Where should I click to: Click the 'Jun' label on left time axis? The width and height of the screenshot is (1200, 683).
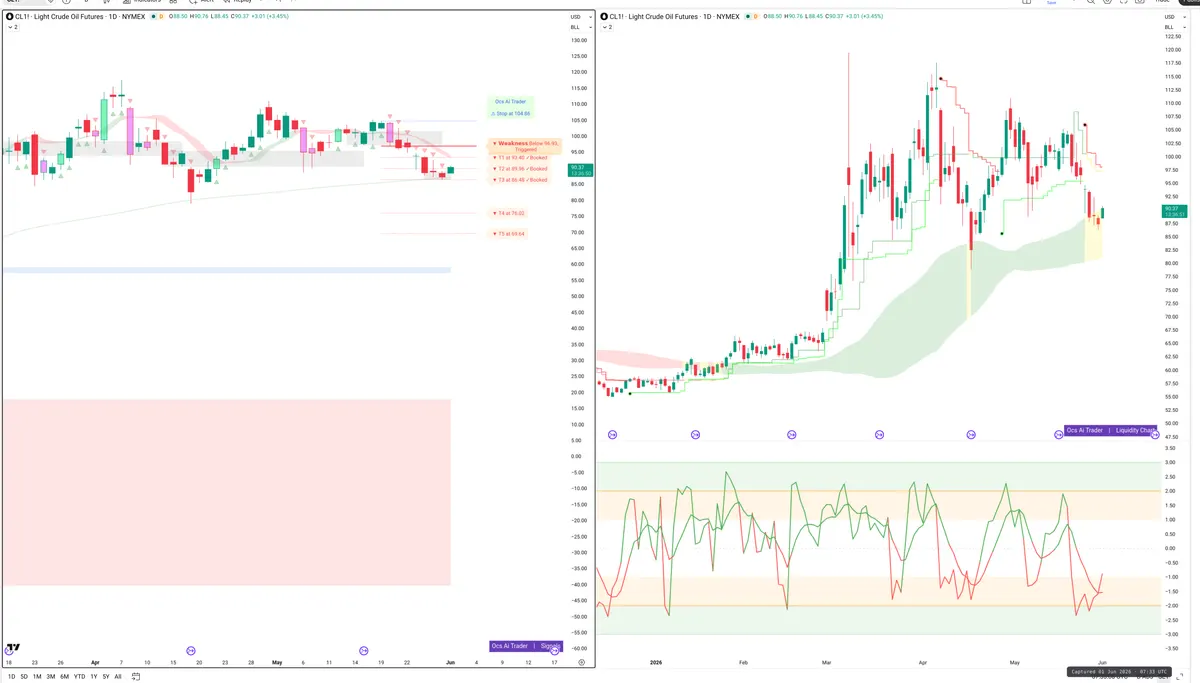click(x=450, y=662)
